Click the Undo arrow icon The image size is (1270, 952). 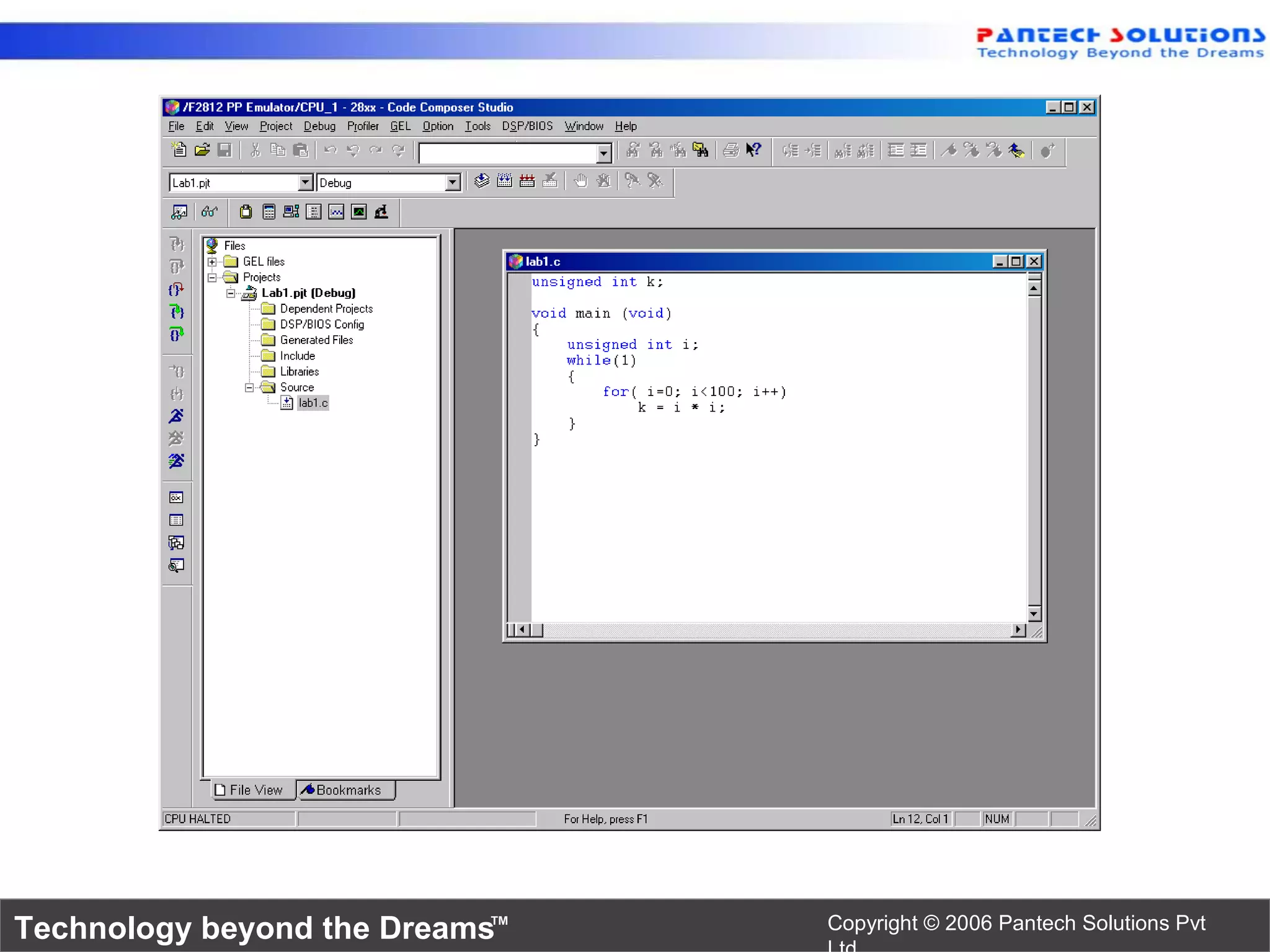pos(331,150)
